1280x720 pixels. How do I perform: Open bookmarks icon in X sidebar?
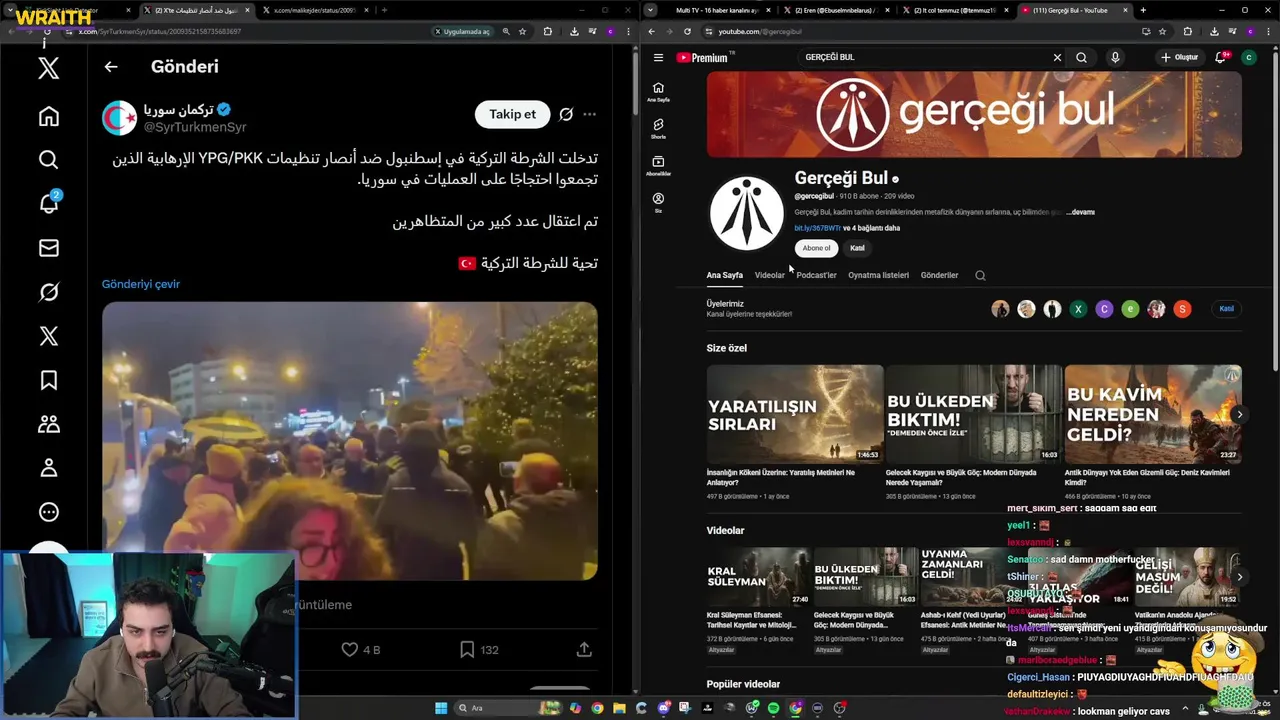(48, 380)
